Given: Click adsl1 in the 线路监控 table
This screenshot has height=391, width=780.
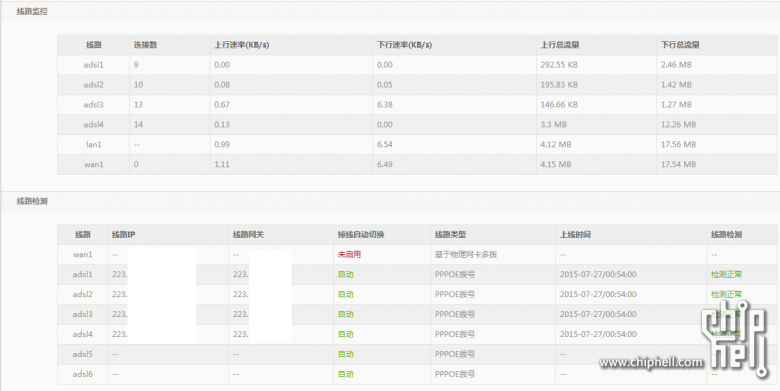Looking at the screenshot, I should pos(94,65).
